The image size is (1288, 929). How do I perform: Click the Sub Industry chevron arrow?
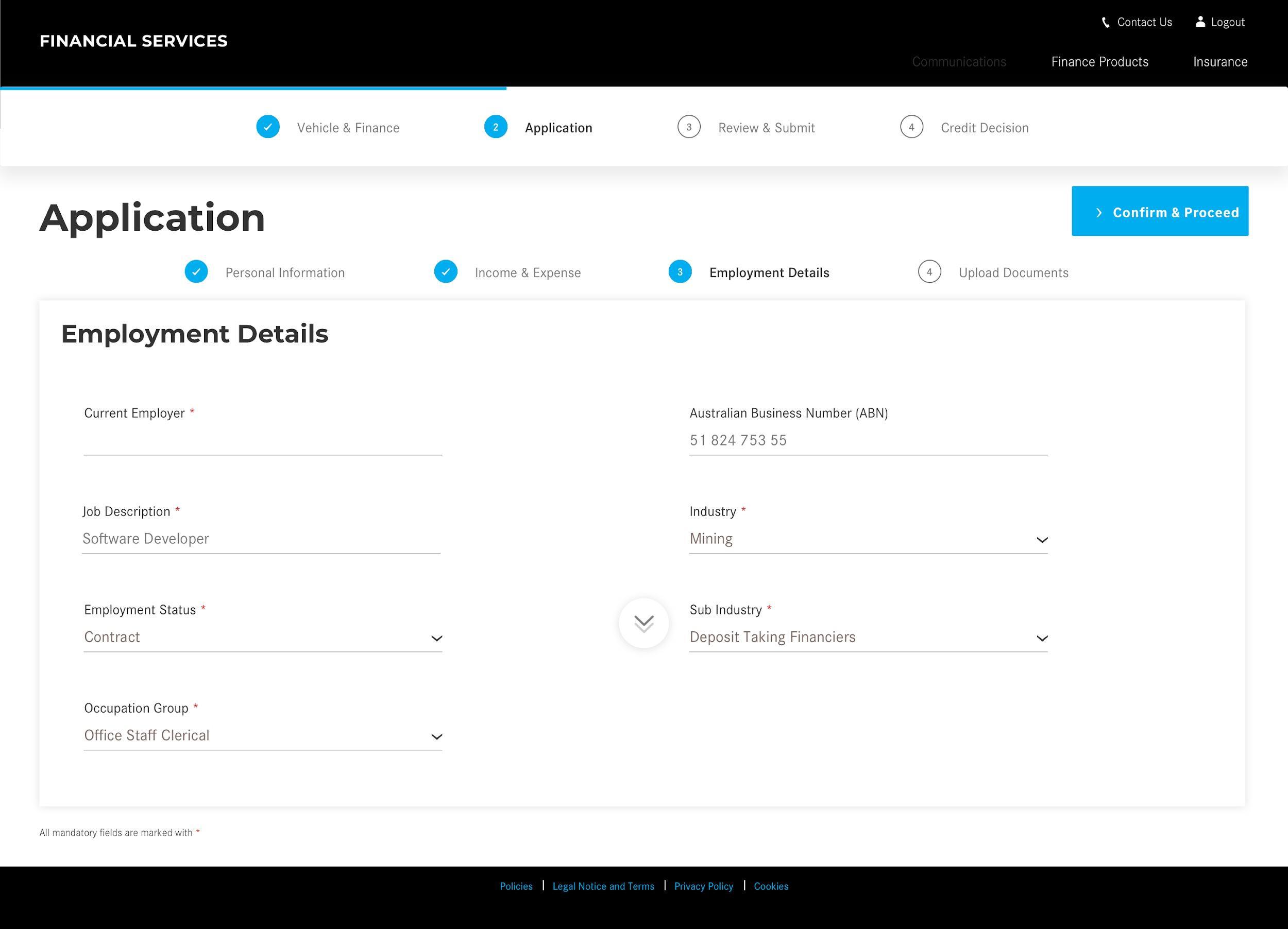1042,639
